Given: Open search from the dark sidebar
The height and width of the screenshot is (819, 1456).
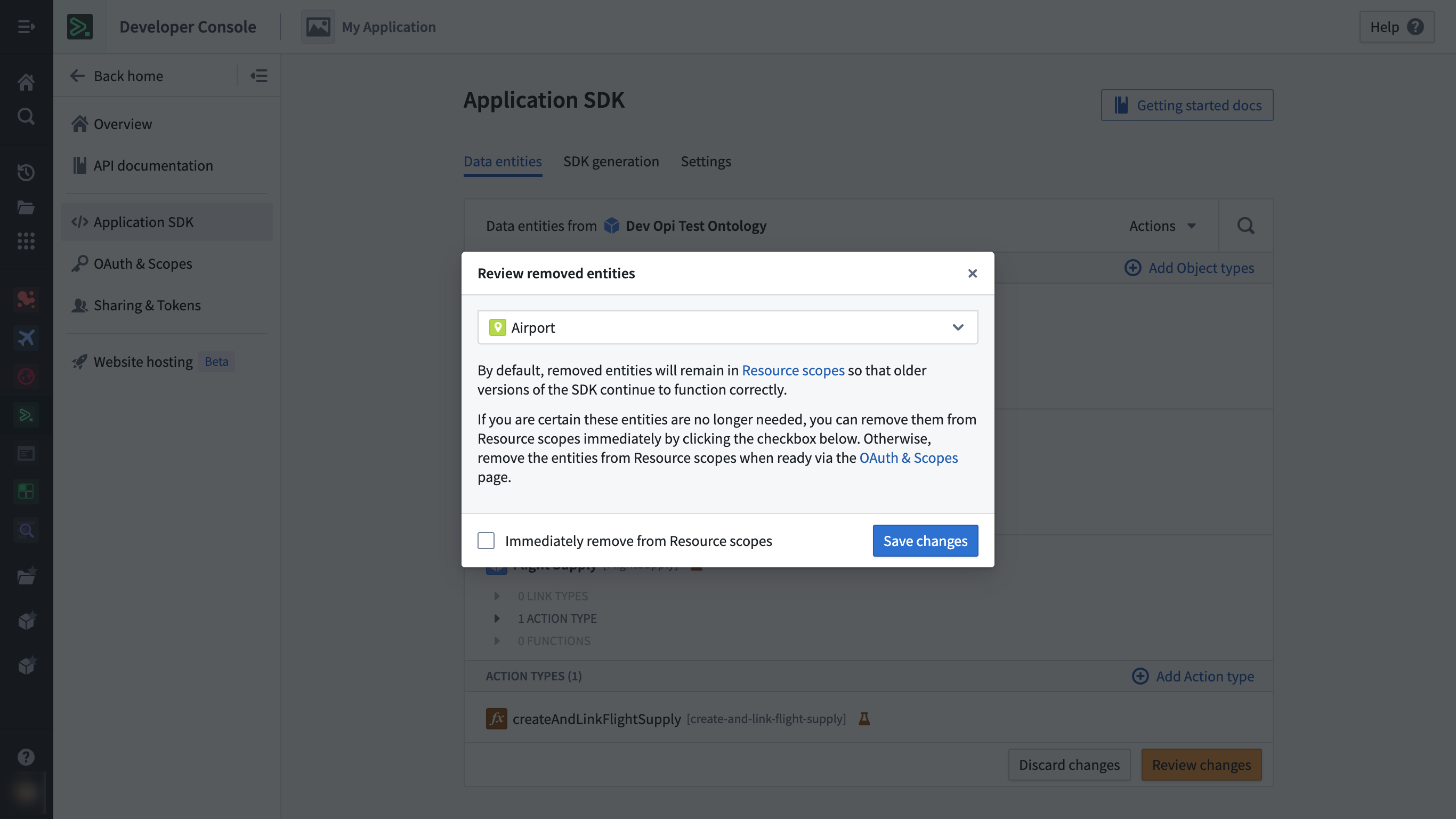Looking at the screenshot, I should pos(26,116).
